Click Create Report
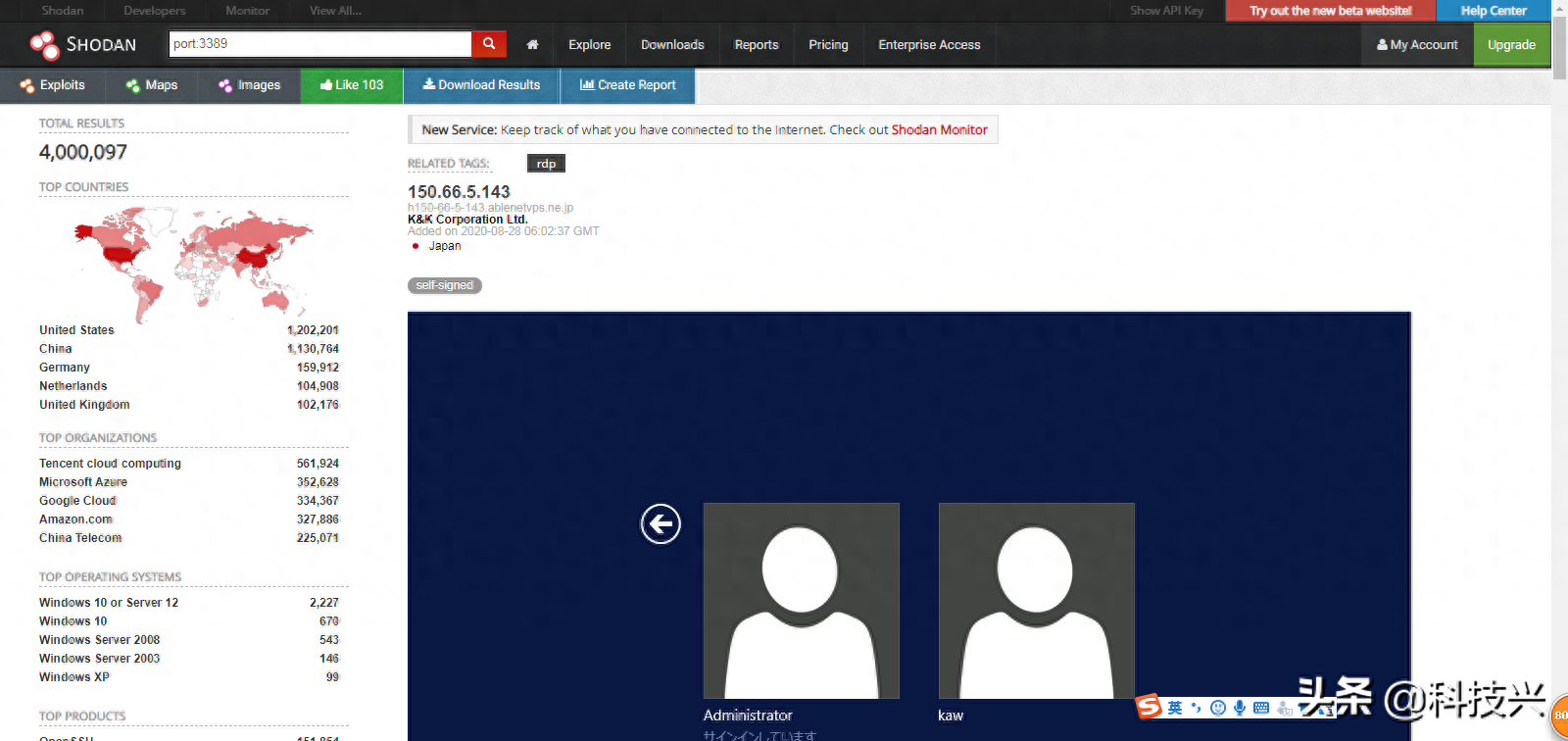 [628, 85]
